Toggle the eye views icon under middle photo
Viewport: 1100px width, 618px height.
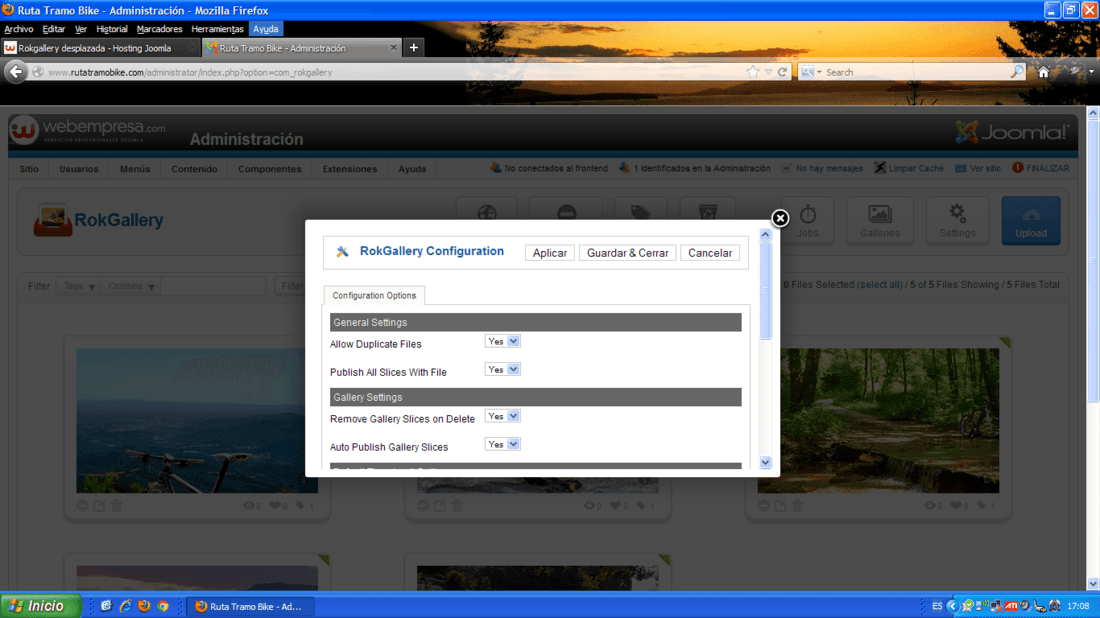pos(589,506)
